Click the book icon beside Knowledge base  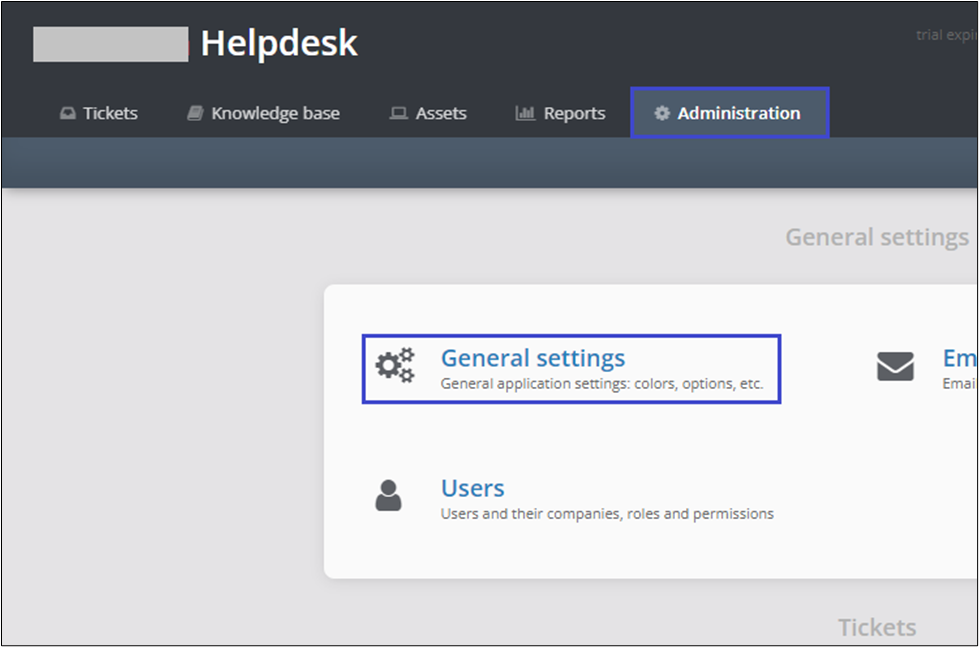click(x=196, y=114)
